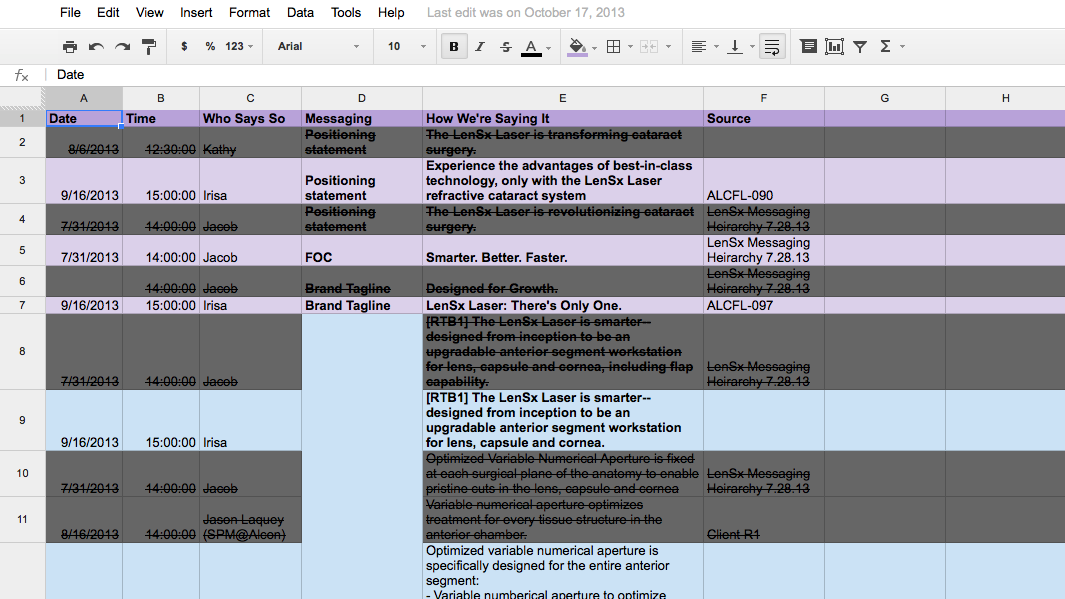The image size is (1065, 599).
Task: Open More formats 123 dropdown
Action: pyautogui.click(x=239, y=47)
